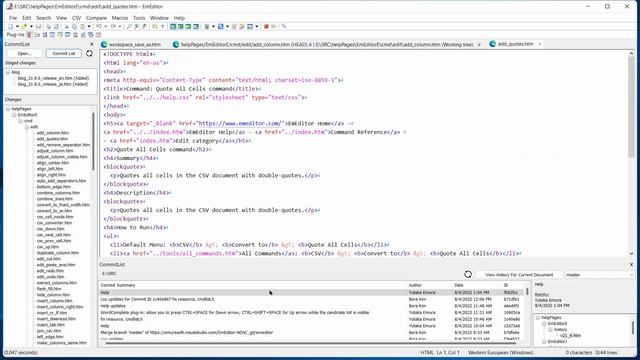Collapse the cmd folder in Changes tree
The height and width of the screenshot is (360, 640).
click(20, 121)
